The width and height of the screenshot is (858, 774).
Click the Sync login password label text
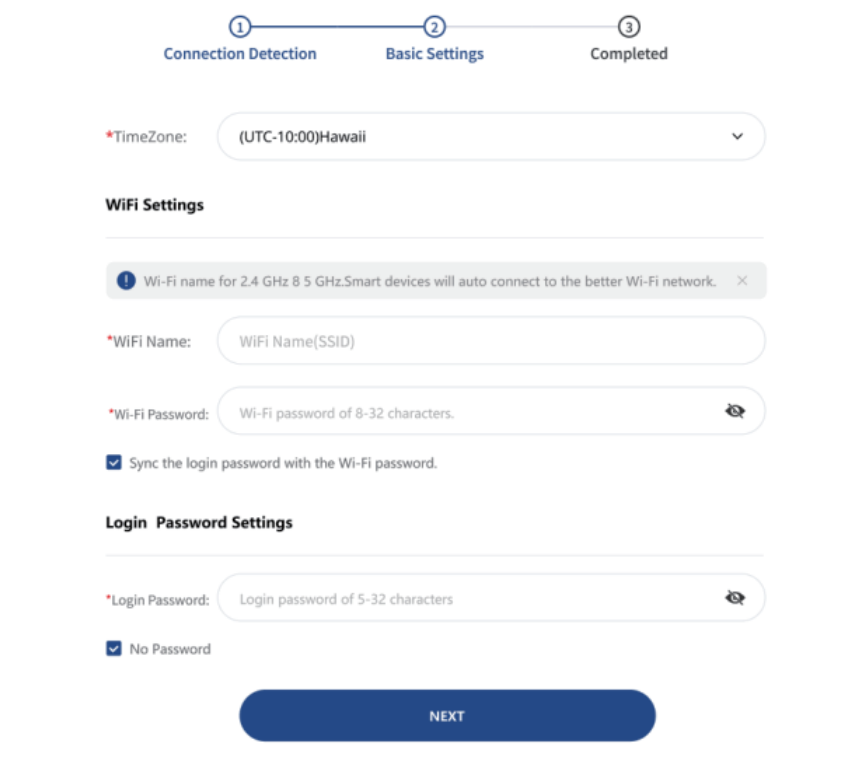(x=283, y=463)
